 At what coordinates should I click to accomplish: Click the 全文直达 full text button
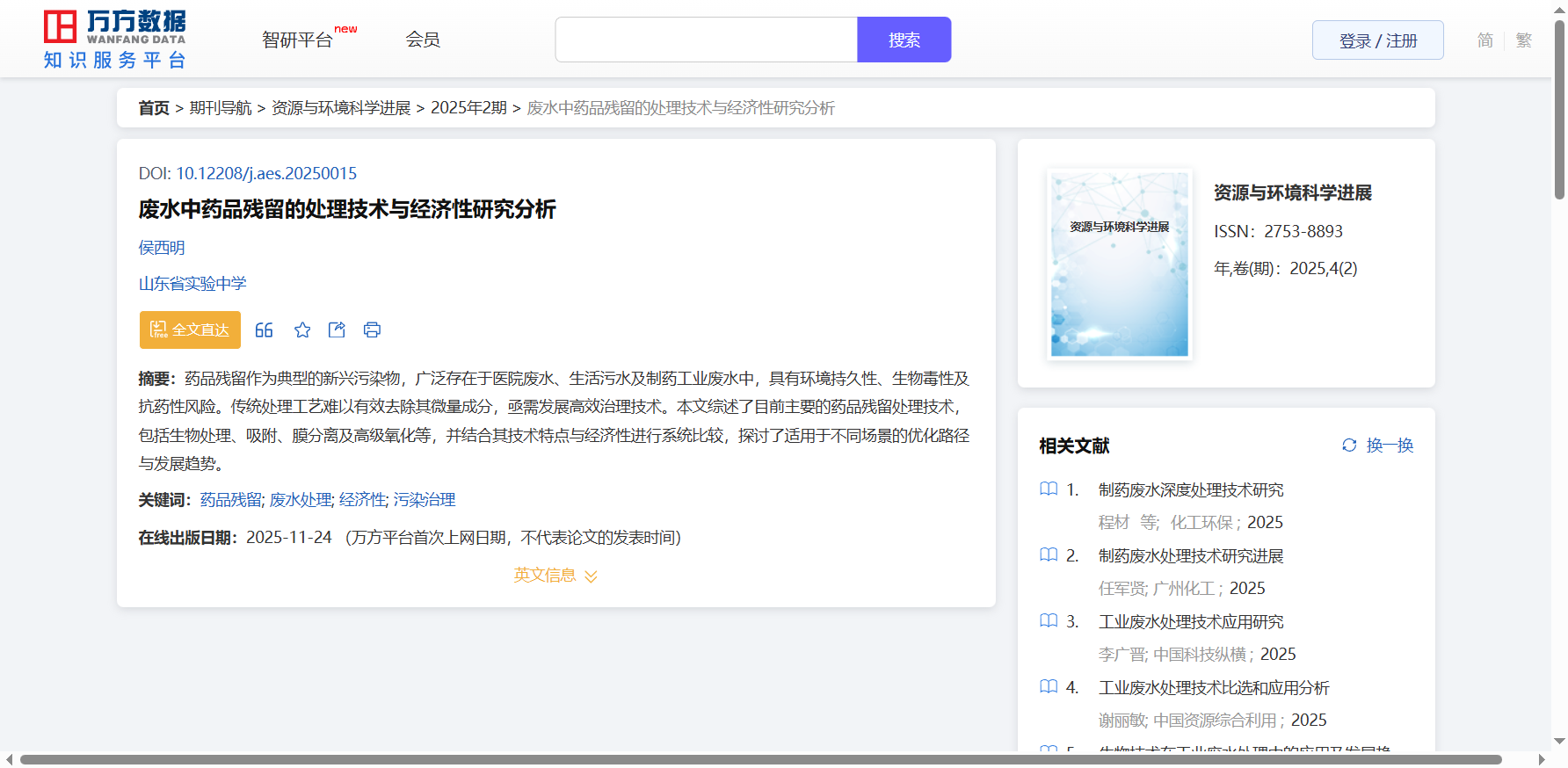pyautogui.click(x=190, y=330)
